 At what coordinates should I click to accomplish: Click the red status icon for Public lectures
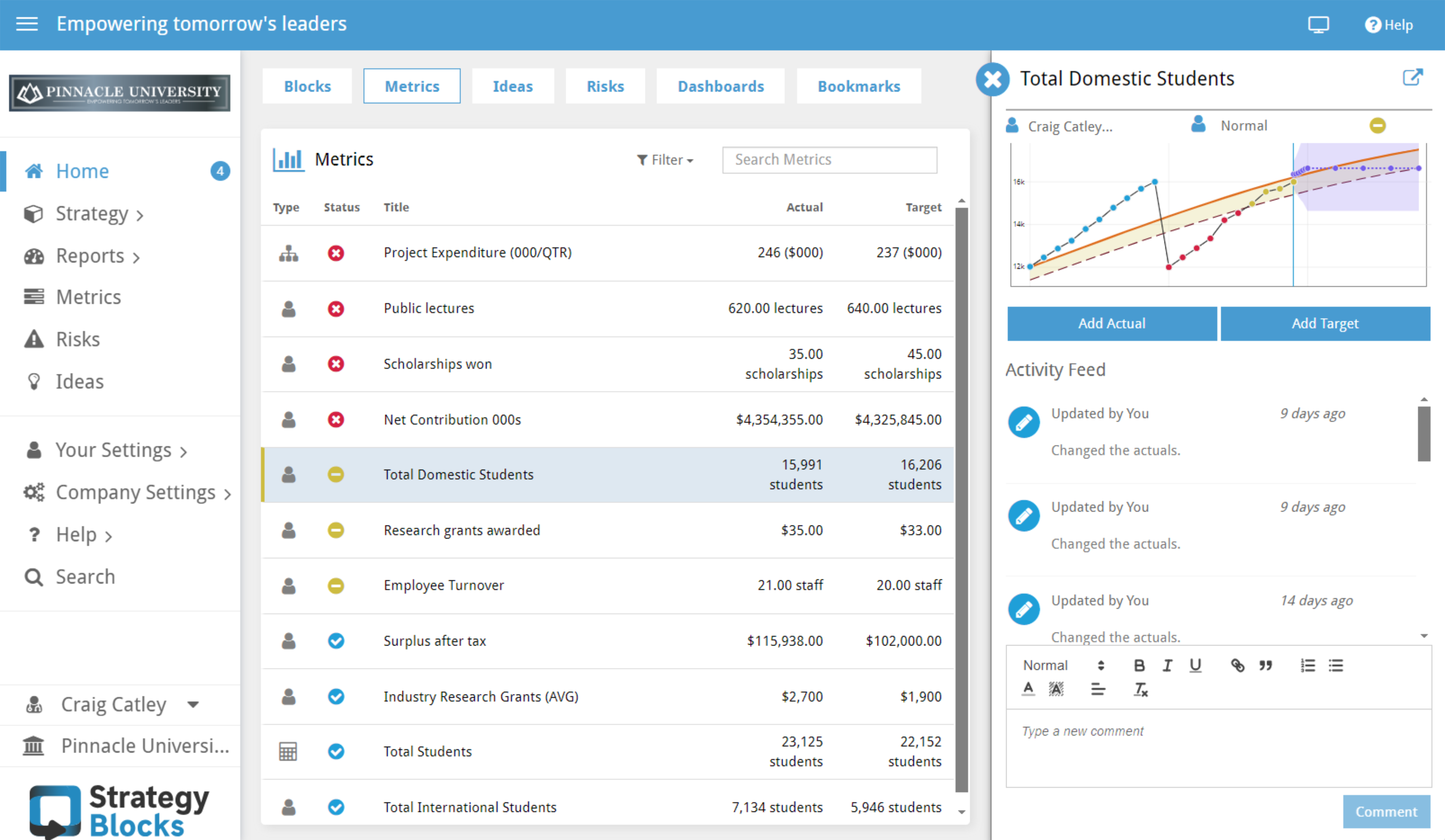click(336, 309)
